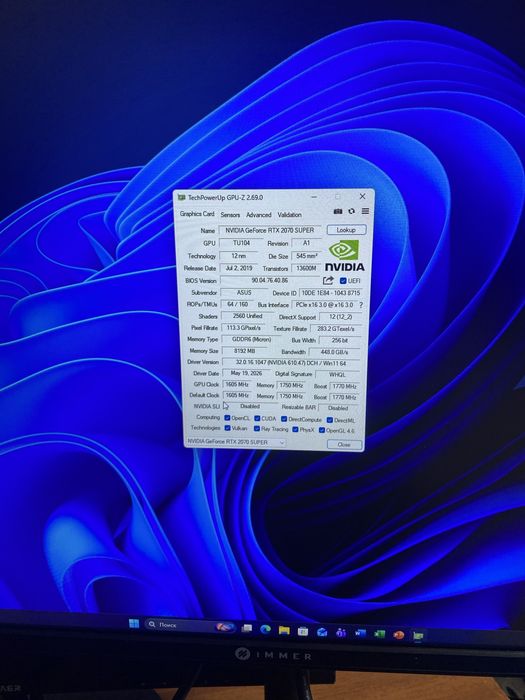Click the BIOS export share icon
This screenshot has width=525, height=700.
[328, 280]
